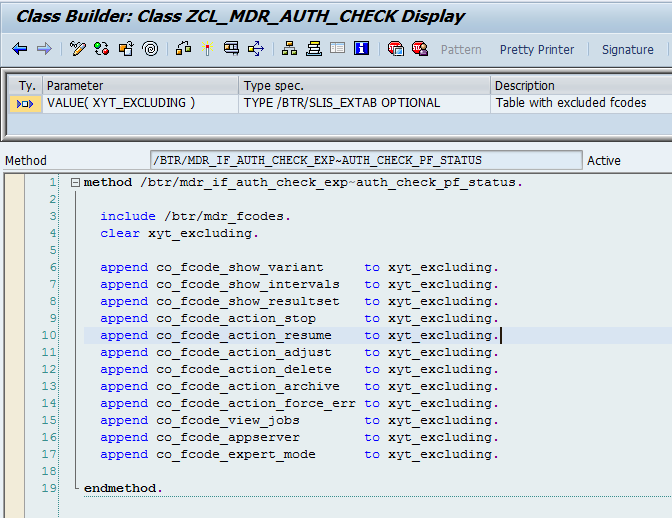672x518 pixels.
Task: Click the Description column header
Action: pos(582,86)
